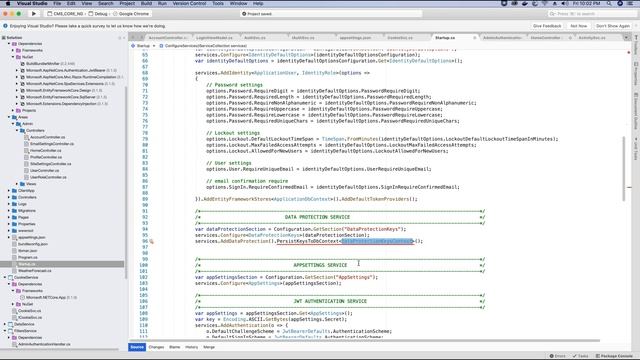Expand the Views folder under Admin
Screen dimensions: 640x360
click(x=17, y=184)
